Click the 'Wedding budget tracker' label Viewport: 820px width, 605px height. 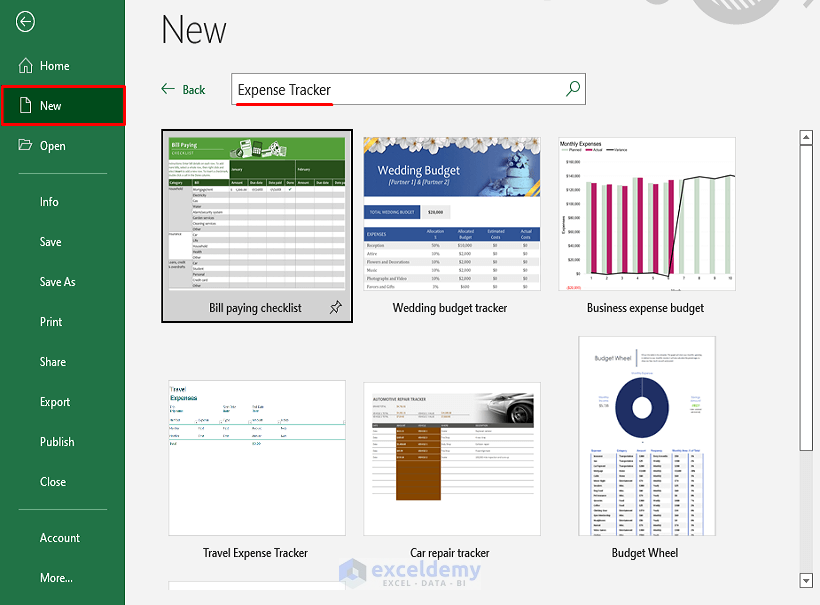click(x=450, y=308)
